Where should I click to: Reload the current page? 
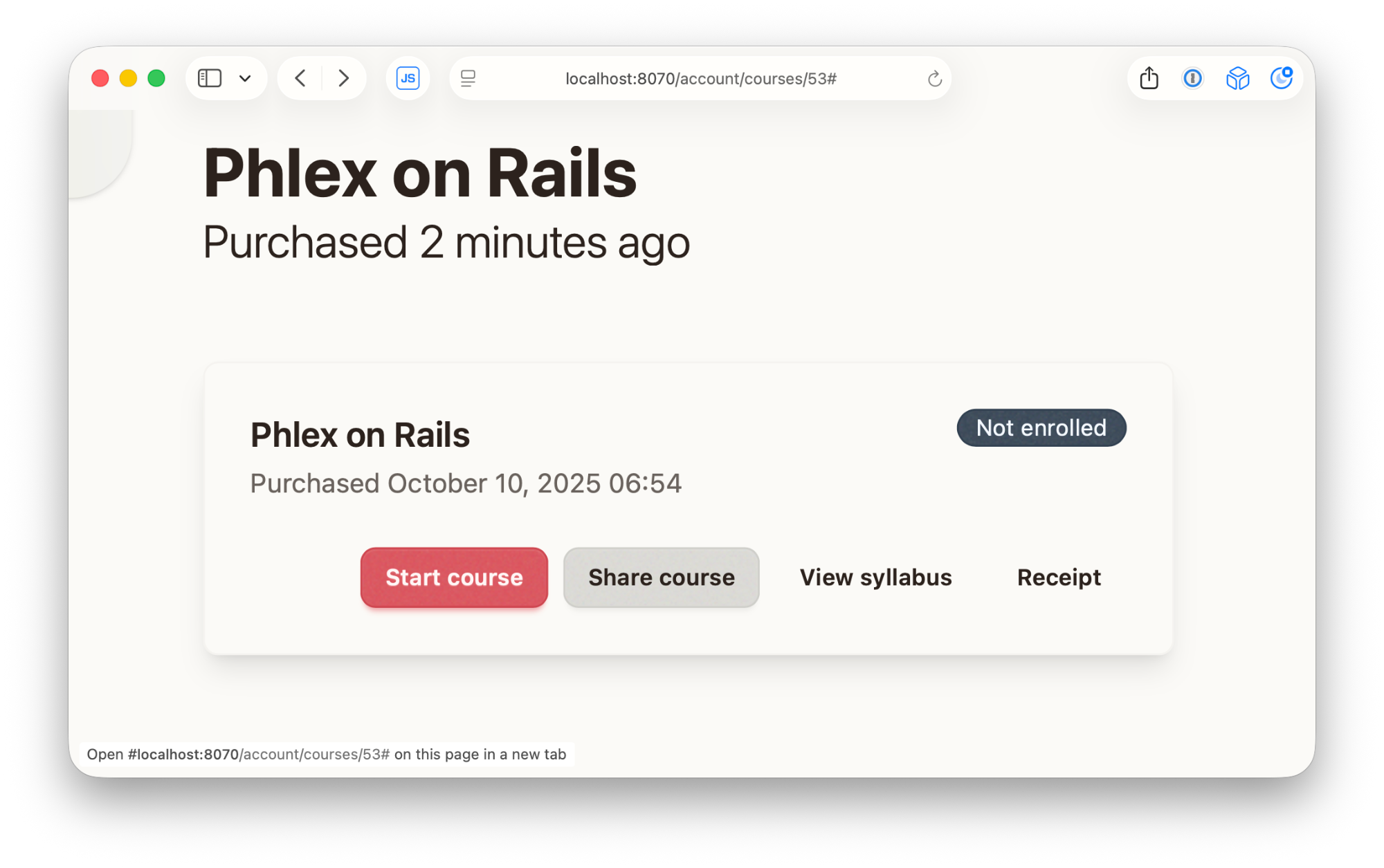coord(934,79)
